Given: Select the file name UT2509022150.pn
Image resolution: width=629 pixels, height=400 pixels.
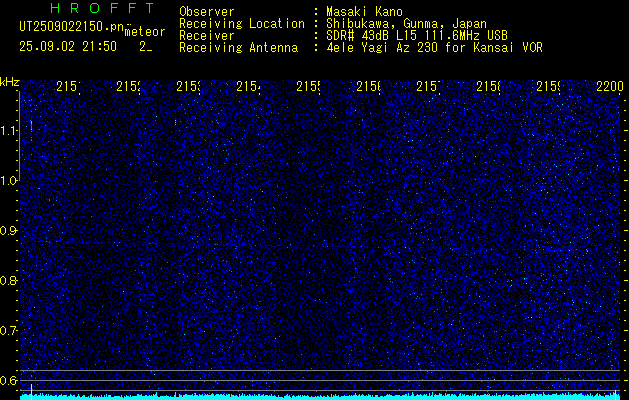Looking at the screenshot, I should (71, 27).
